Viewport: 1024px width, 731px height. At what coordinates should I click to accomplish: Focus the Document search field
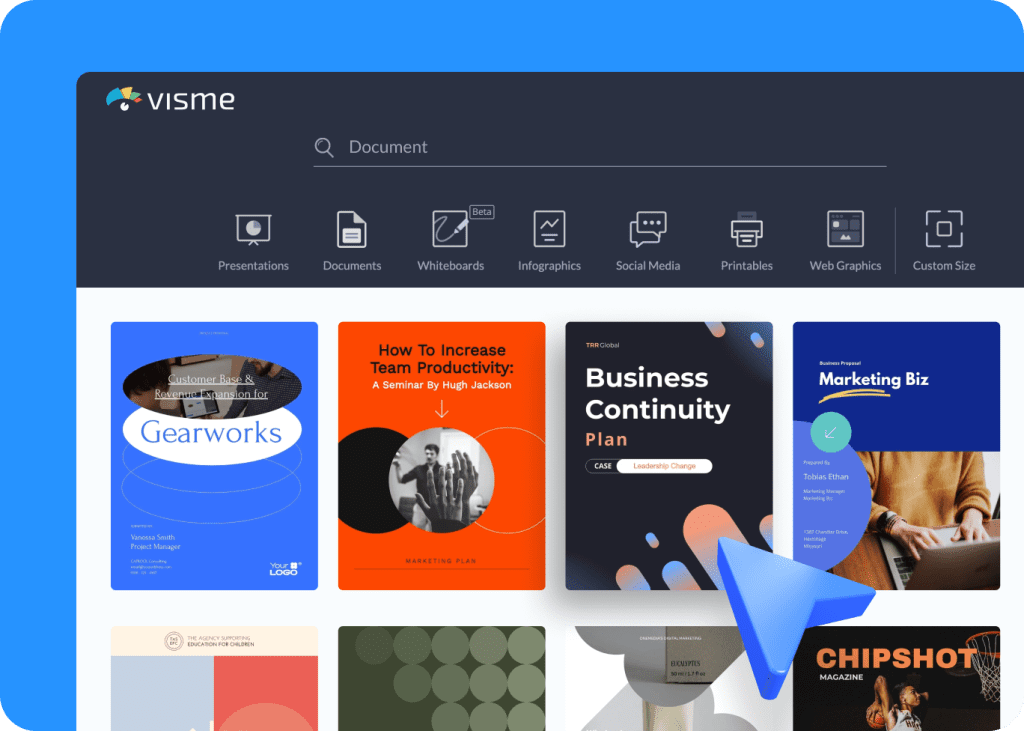(600, 148)
